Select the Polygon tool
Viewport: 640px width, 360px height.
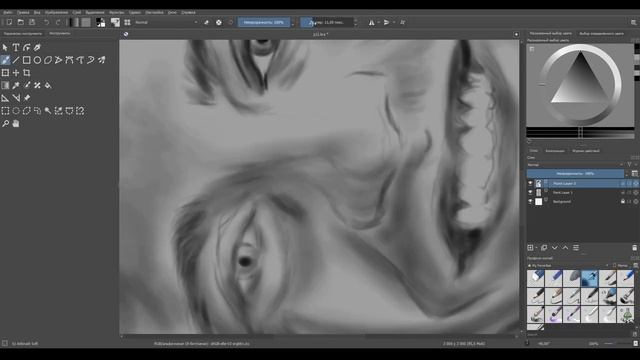[x=48, y=60]
